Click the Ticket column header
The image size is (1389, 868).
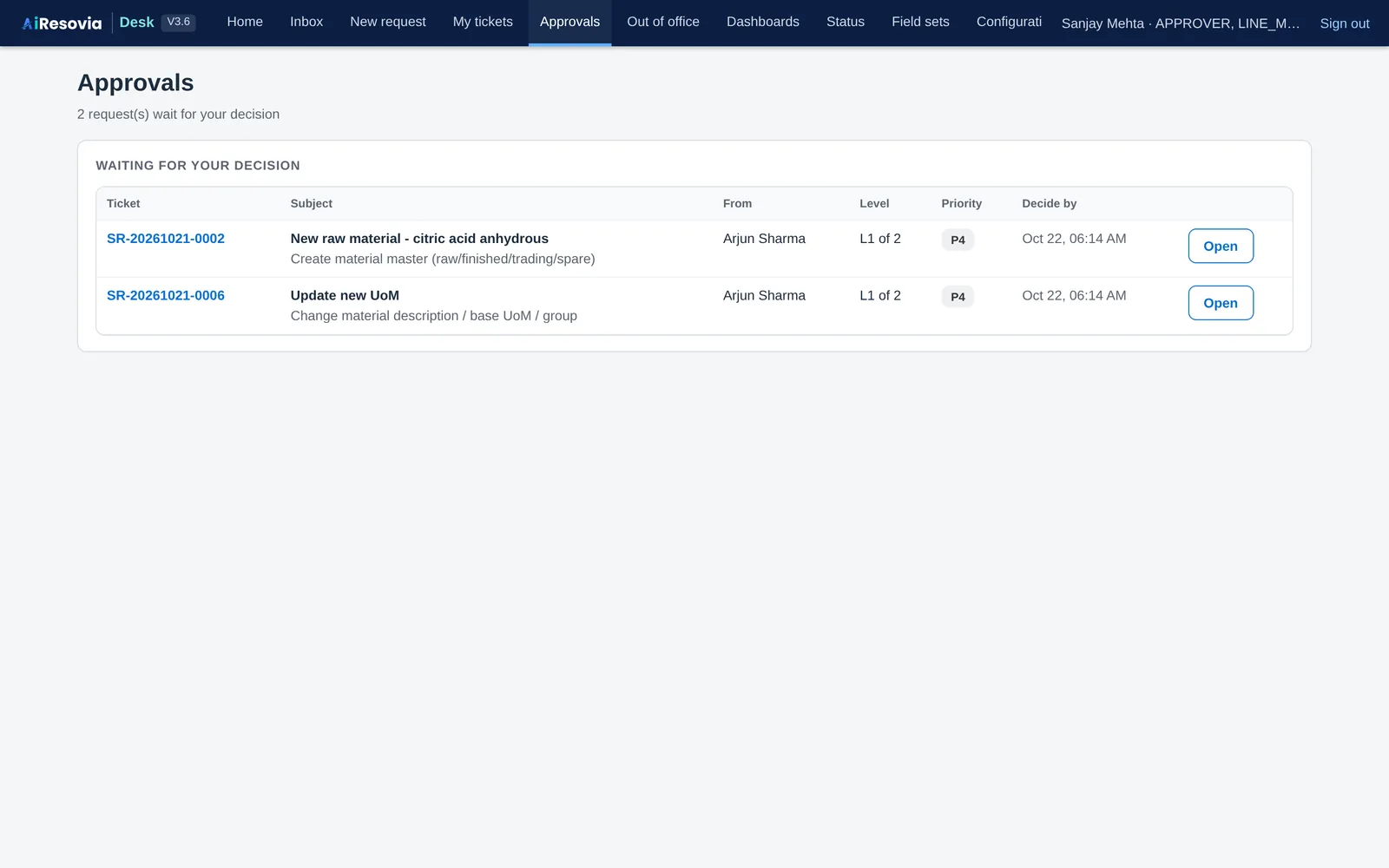(x=123, y=203)
